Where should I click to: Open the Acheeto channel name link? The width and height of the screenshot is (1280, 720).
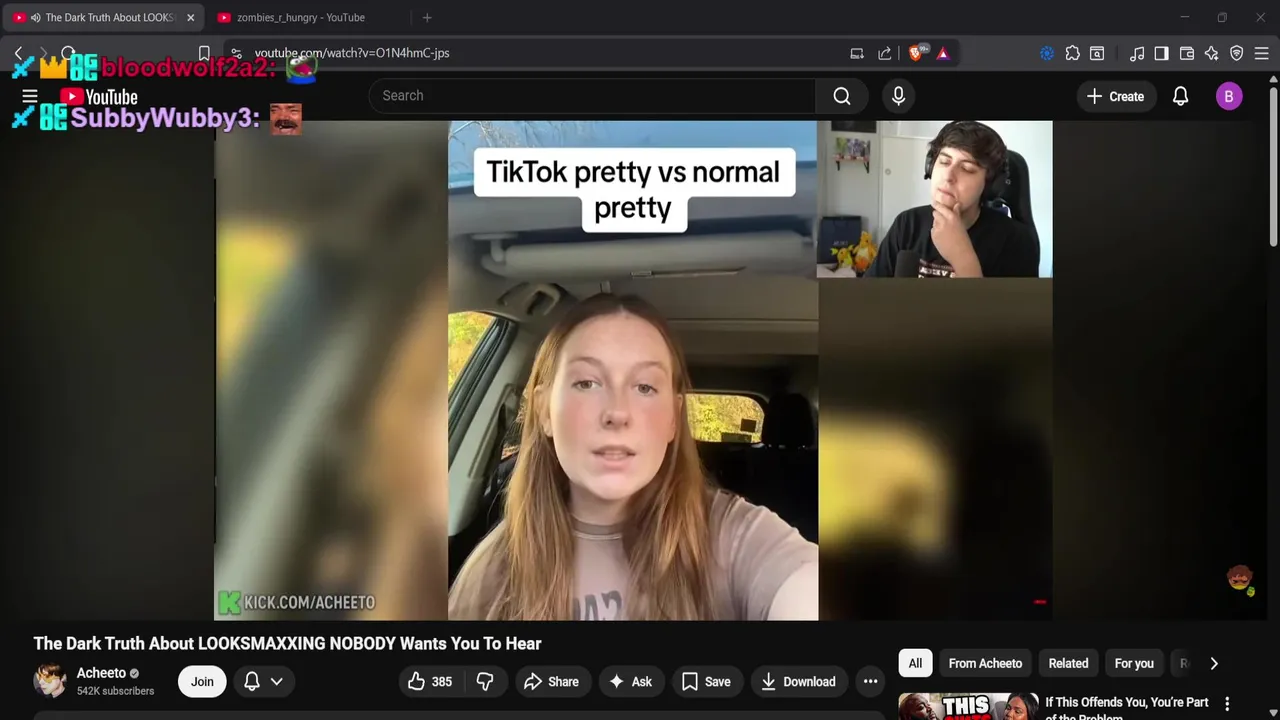click(x=101, y=673)
